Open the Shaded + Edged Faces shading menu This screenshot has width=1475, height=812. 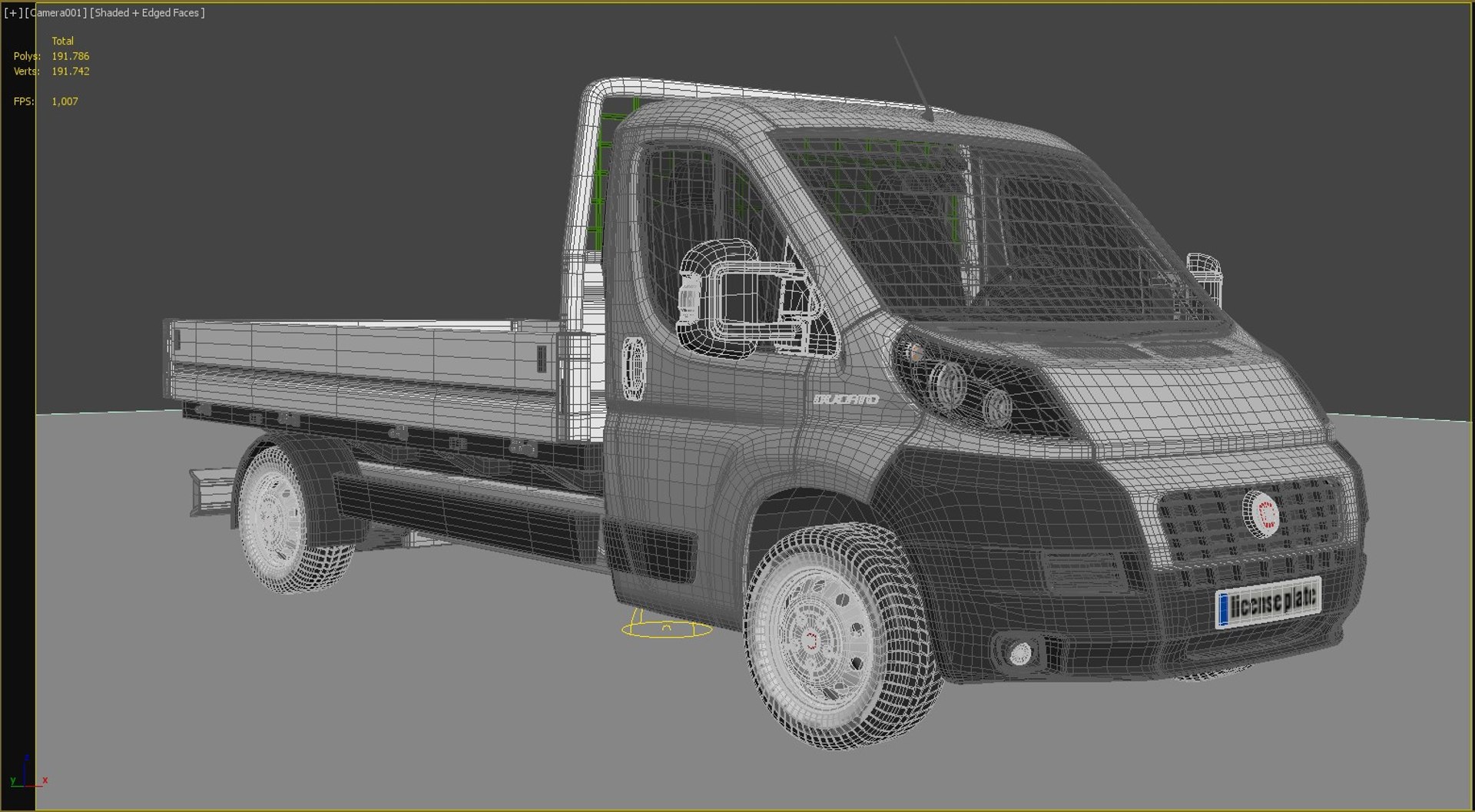point(147,13)
